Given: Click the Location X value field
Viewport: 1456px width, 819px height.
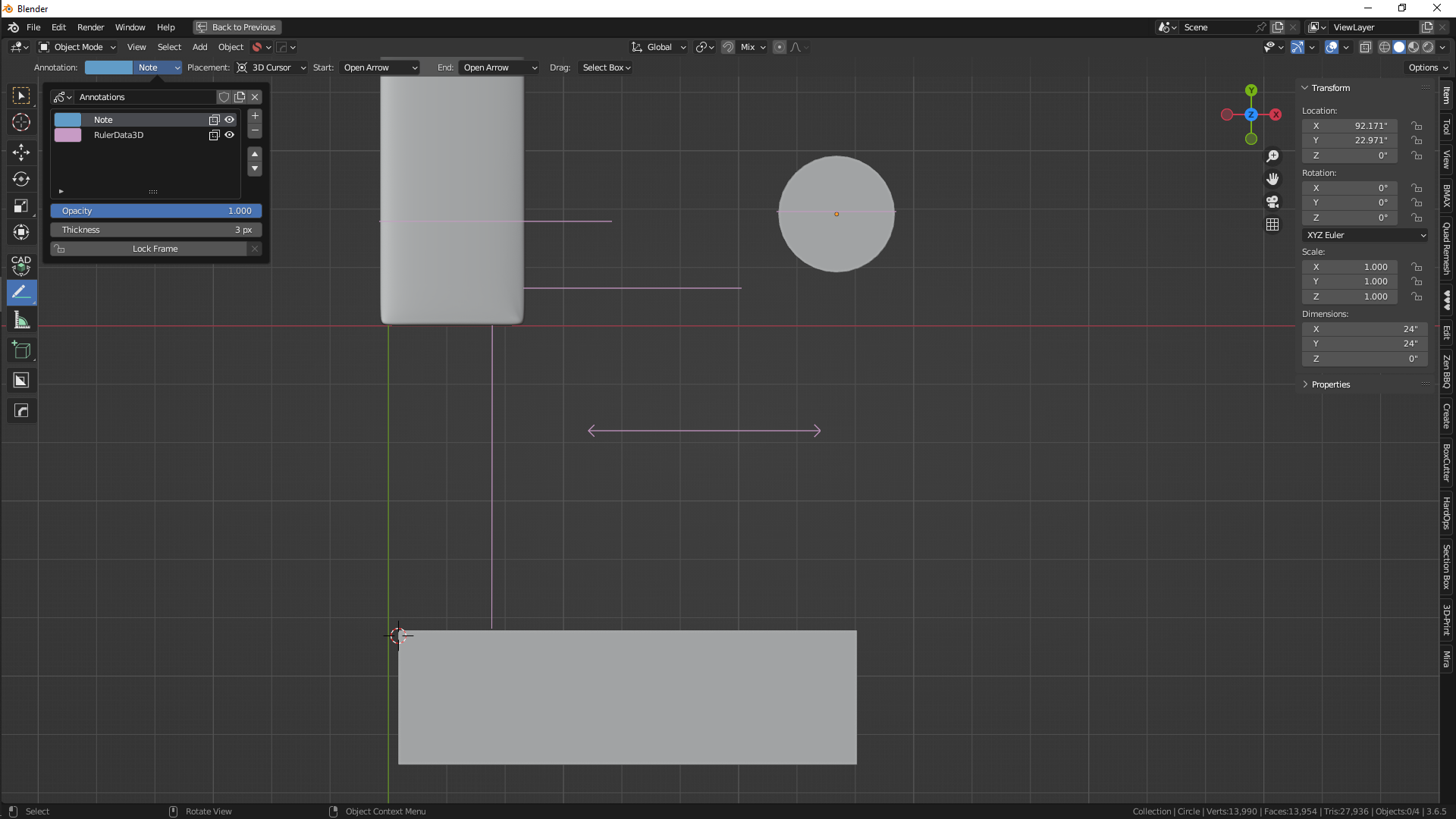Looking at the screenshot, I should click(x=1350, y=126).
